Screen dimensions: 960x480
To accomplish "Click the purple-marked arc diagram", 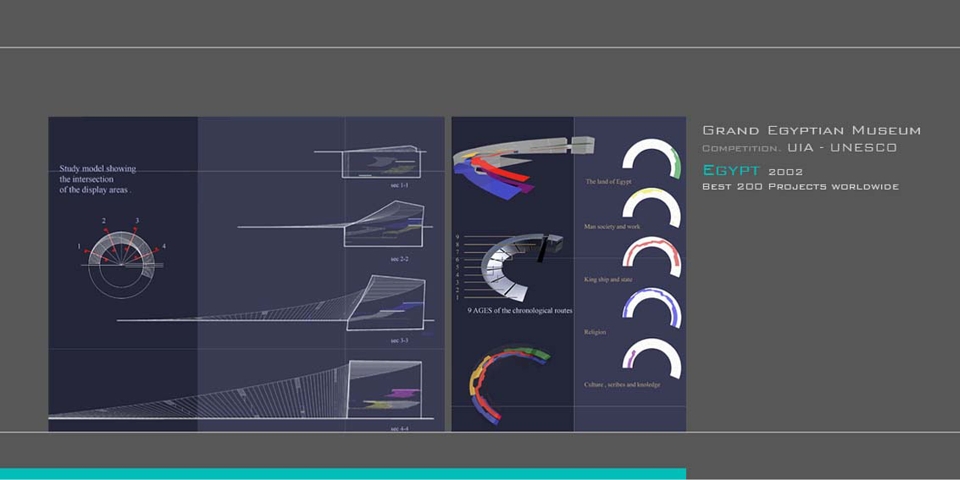I will [651, 358].
